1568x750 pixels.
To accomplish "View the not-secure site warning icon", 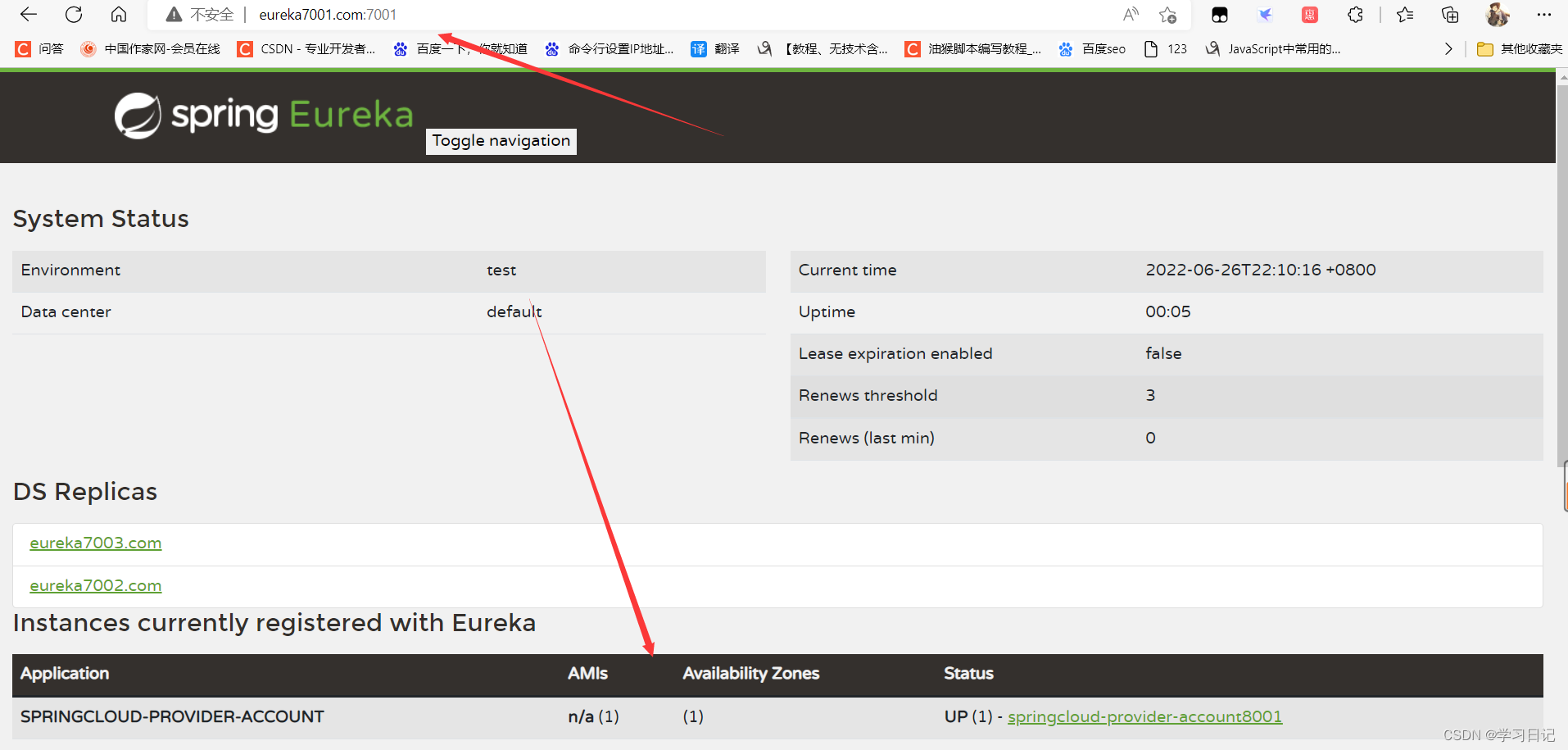I will (x=174, y=14).
